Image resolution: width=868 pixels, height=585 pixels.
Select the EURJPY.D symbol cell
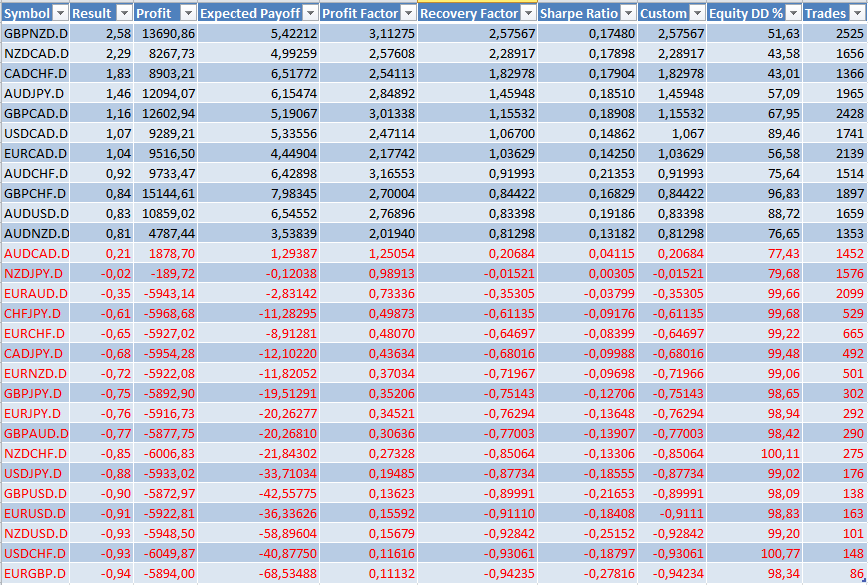(x=35, y=413)
